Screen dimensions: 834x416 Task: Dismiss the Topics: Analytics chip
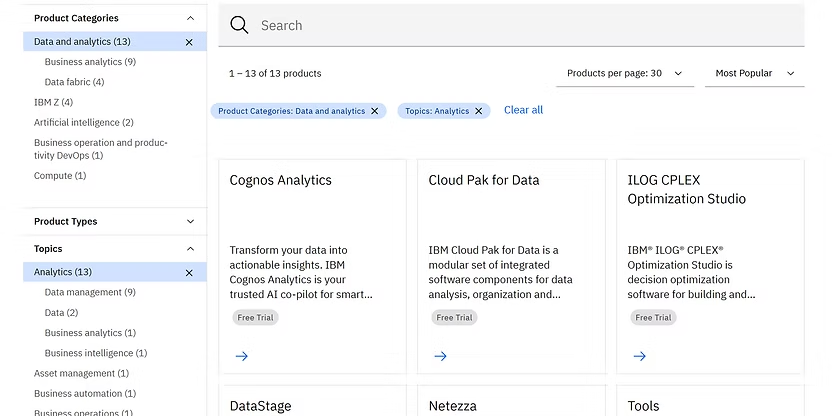(479, 111)
